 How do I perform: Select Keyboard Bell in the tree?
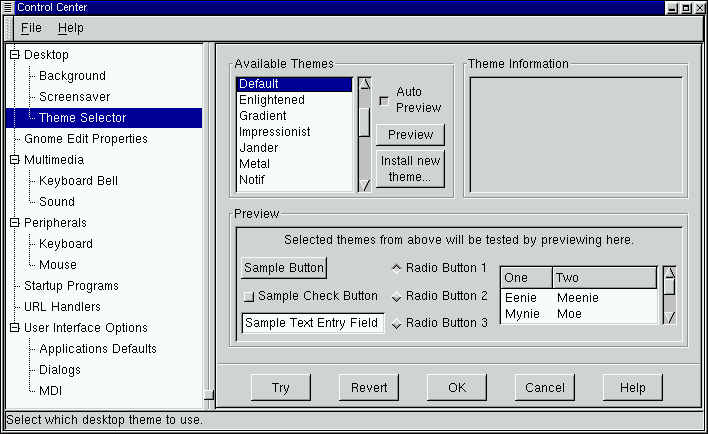coord(78,181)
